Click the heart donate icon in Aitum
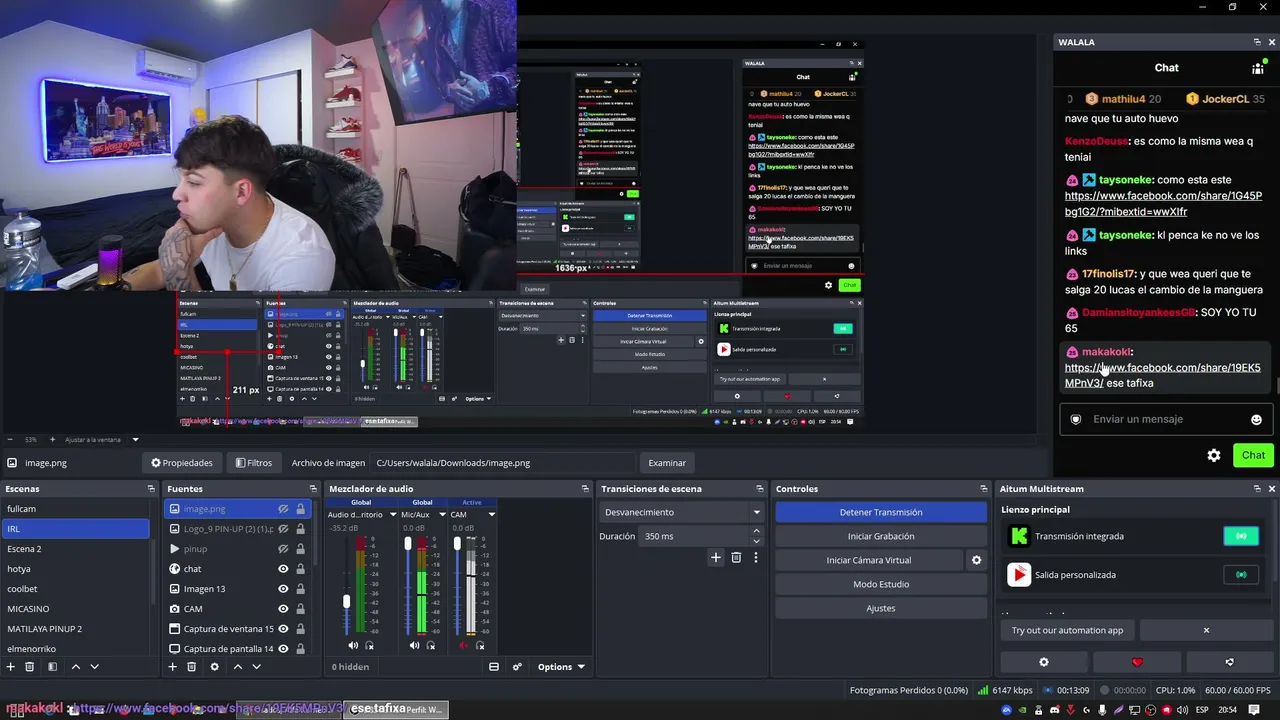The width and height of the screenshot is (1280, 720). pos(1137,662)
